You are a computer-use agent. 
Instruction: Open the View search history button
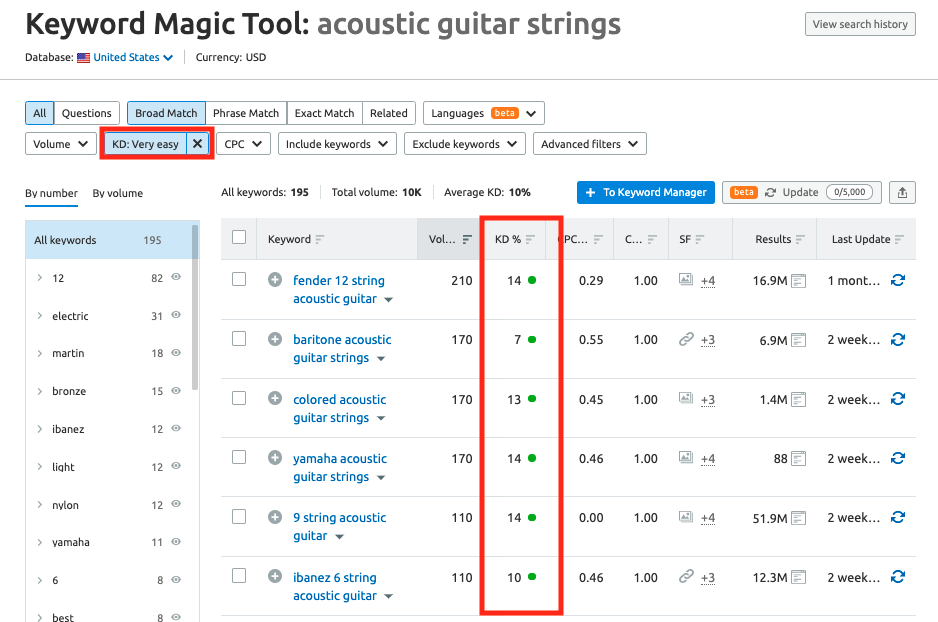859,24
